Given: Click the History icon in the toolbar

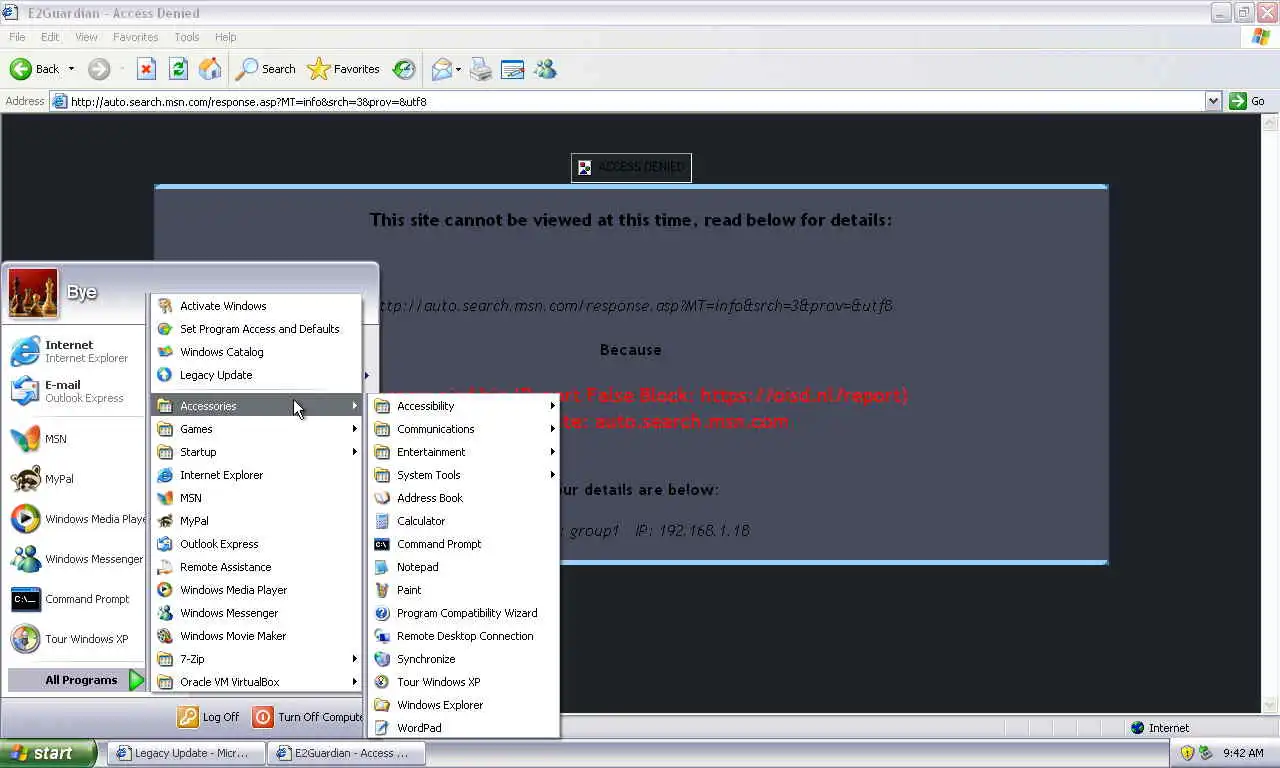Looking at the screenshot, I should tap(404, 69).
